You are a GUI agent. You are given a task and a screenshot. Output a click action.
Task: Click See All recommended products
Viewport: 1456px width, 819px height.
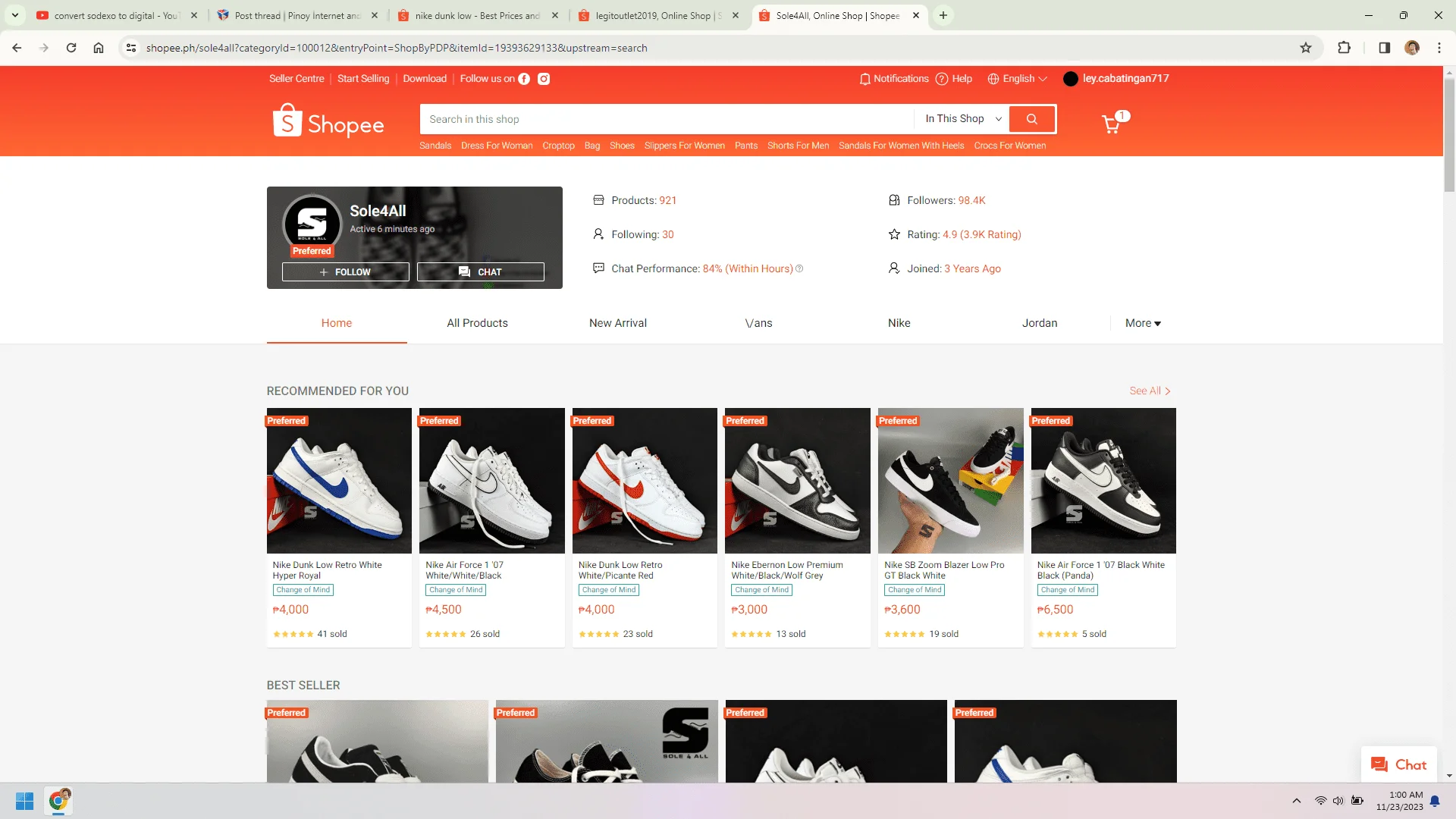click(x=1150, y=391)
